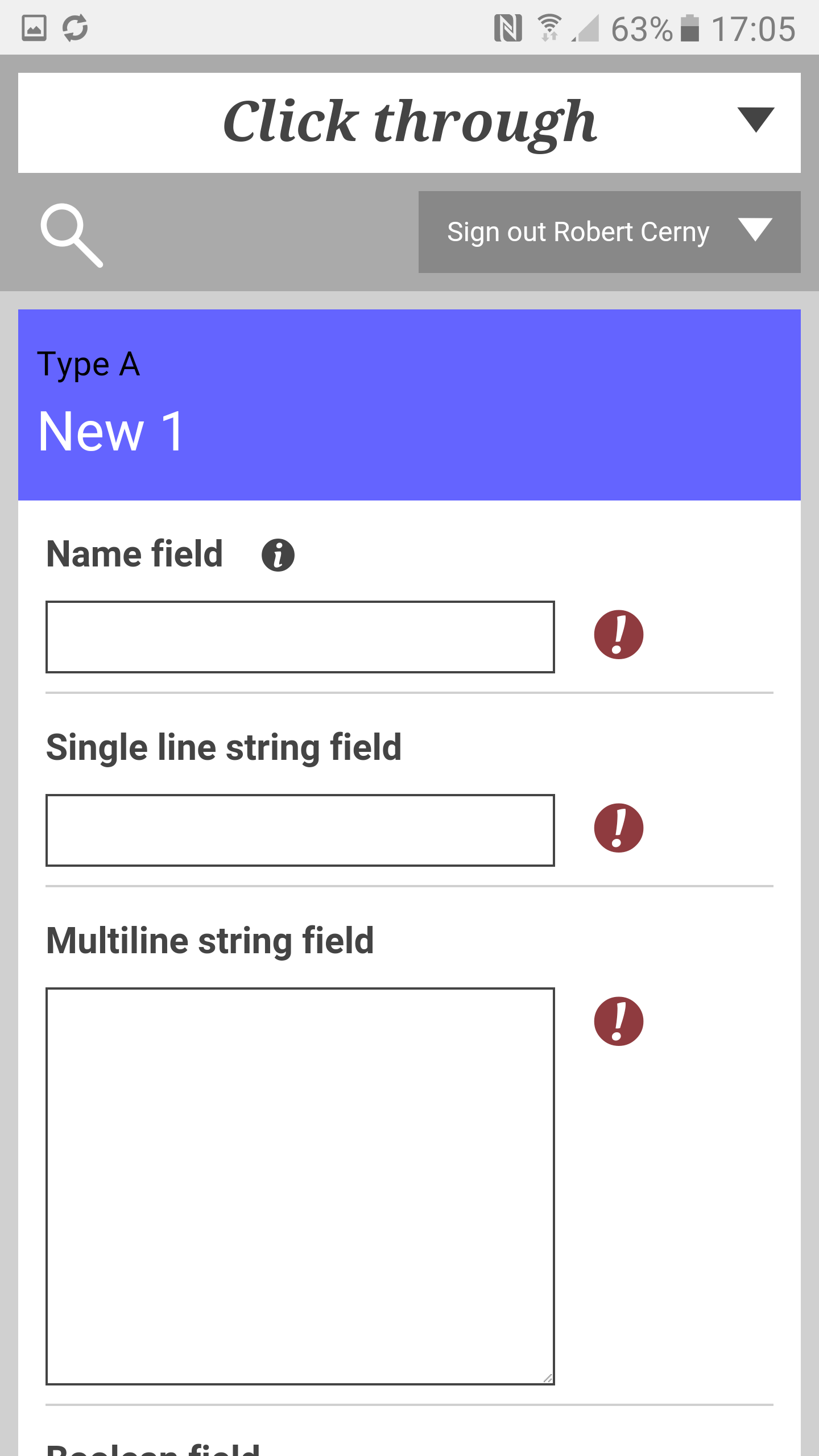
Task: Click the Click through heading
Action: [409, 122]
